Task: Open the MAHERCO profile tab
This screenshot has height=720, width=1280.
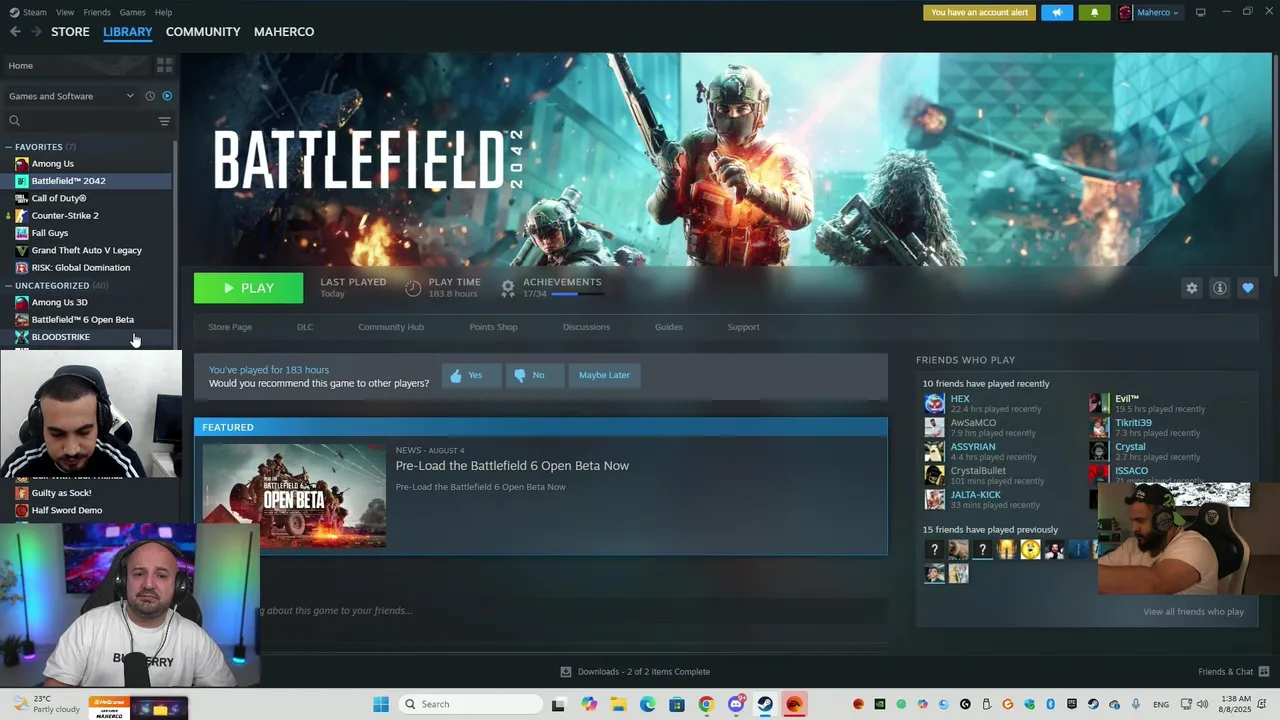Action: click(x=284, y=32)
